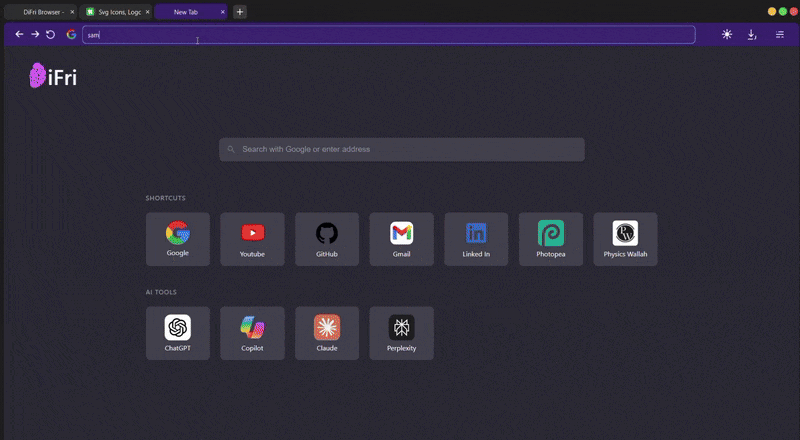Toggle the light/dark theme sun icon
This screenshot has height=440, width=800.
727,34
